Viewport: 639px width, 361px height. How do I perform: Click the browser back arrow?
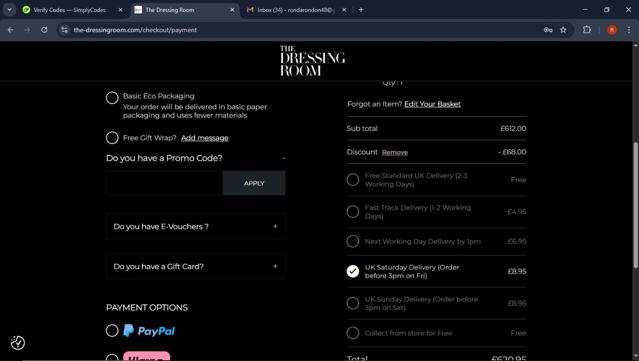pyautogui.click(x=11, y=30)
